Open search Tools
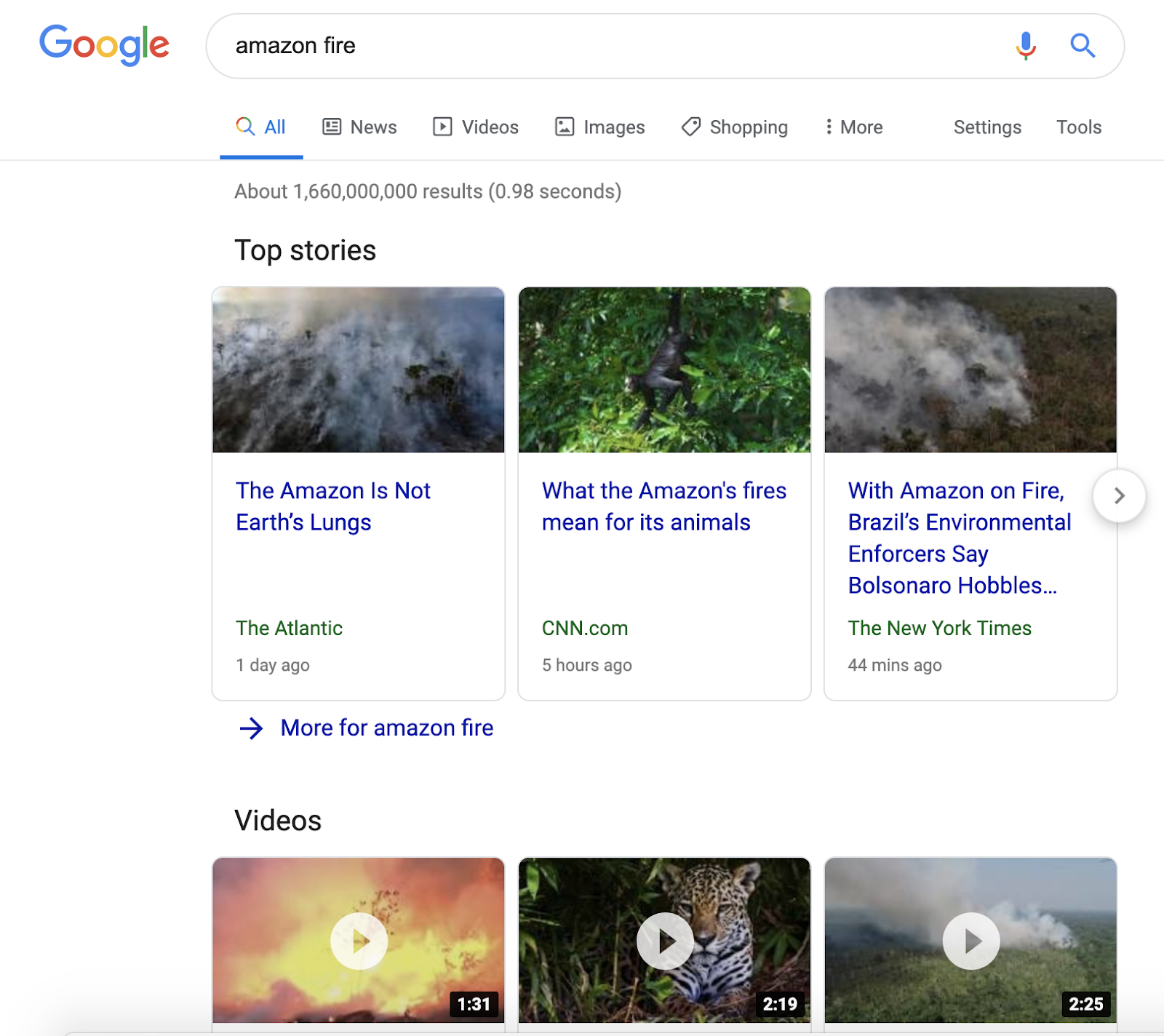Viewport: 1164px width, 1036px height. 1079,127
